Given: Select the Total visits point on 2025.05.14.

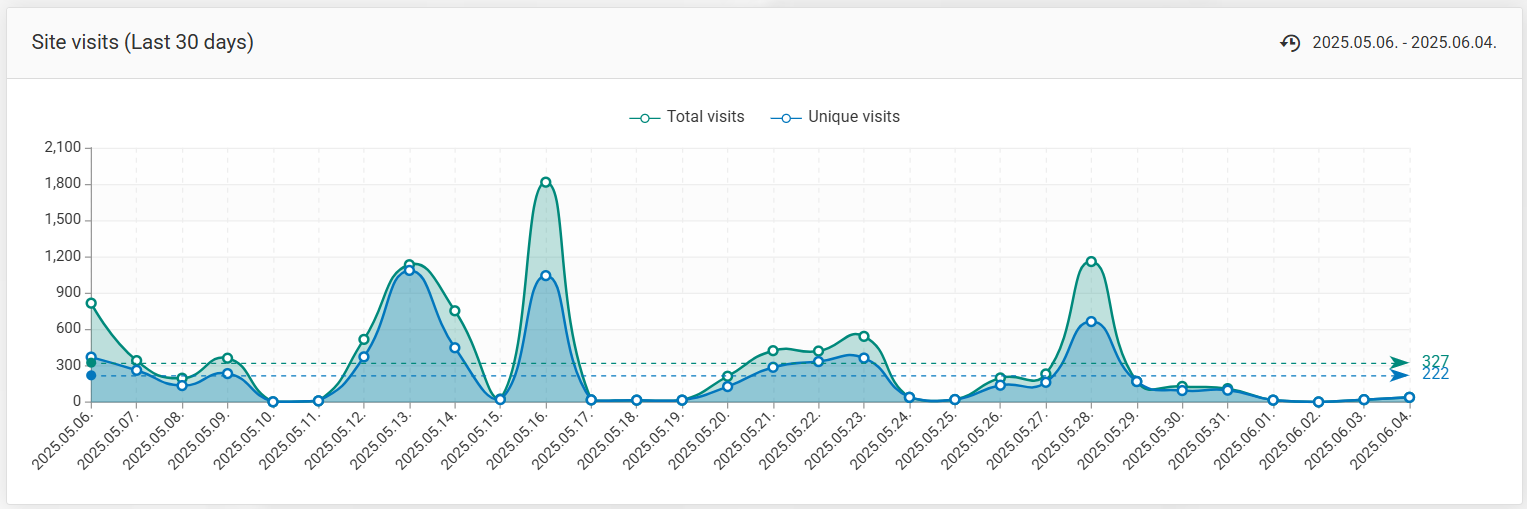Looking at the screenshot, I should (x=455, y=311).
